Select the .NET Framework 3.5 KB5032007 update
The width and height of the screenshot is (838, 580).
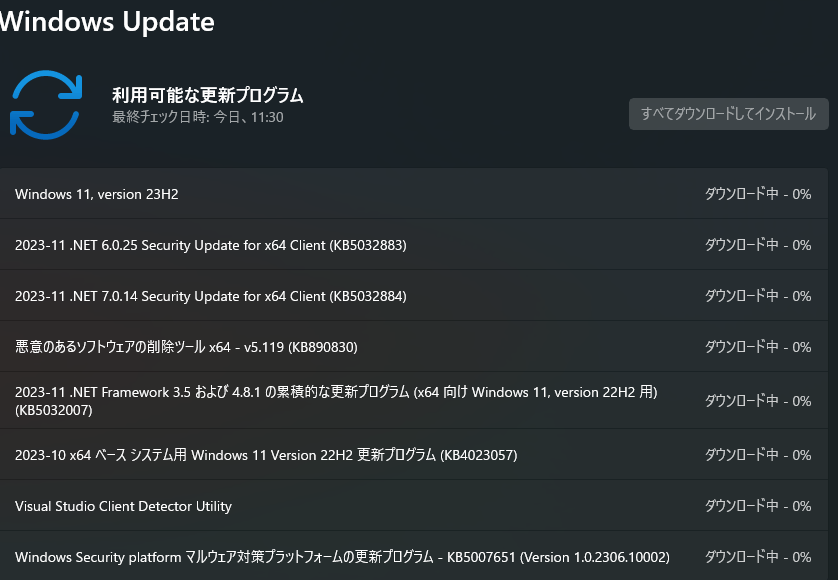(x=414, y=400)
